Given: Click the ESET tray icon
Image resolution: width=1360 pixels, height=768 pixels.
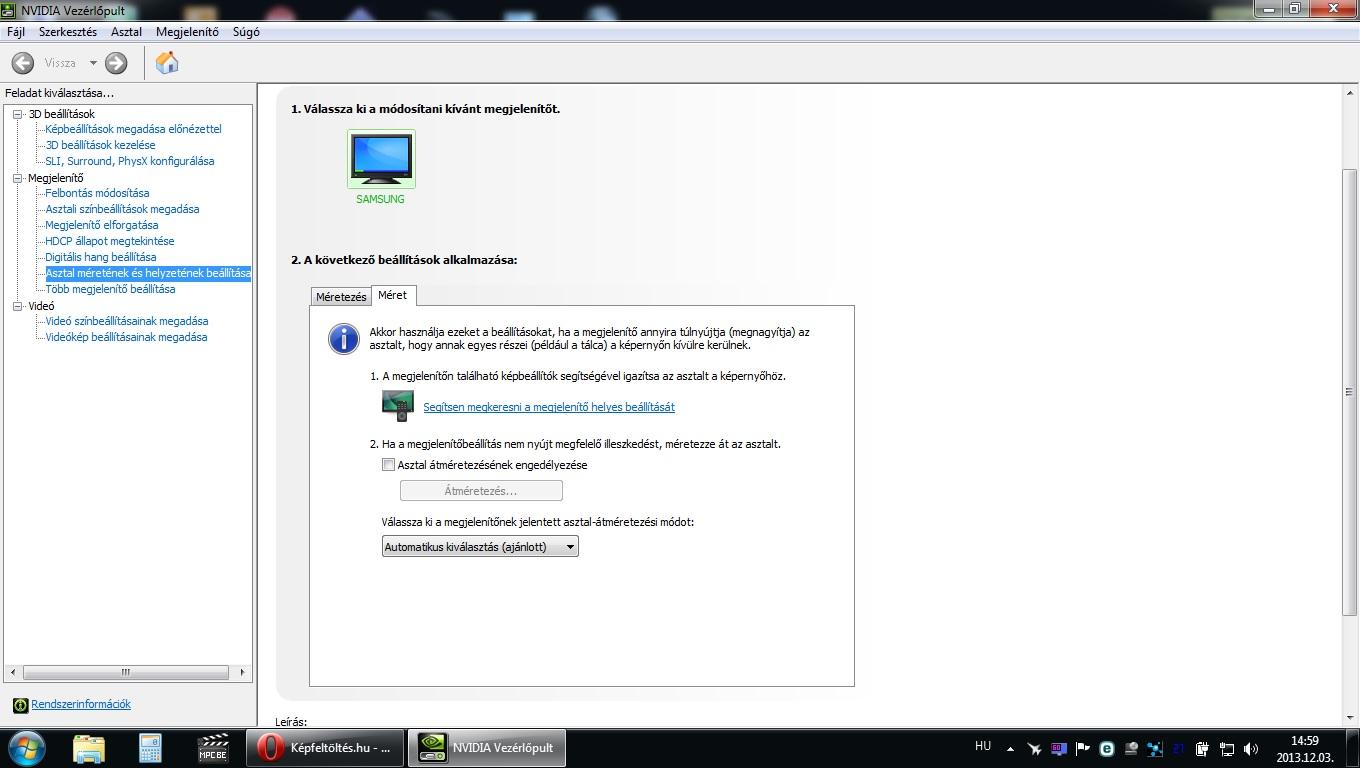Looking at the screenshot, I should [1107, 748].
